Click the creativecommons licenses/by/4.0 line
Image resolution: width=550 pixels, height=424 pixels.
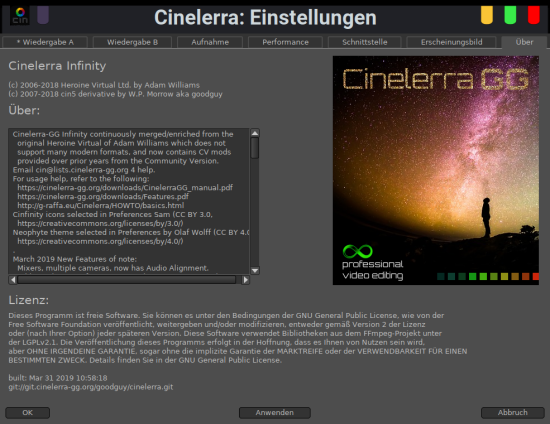click(x=100, y=241)
